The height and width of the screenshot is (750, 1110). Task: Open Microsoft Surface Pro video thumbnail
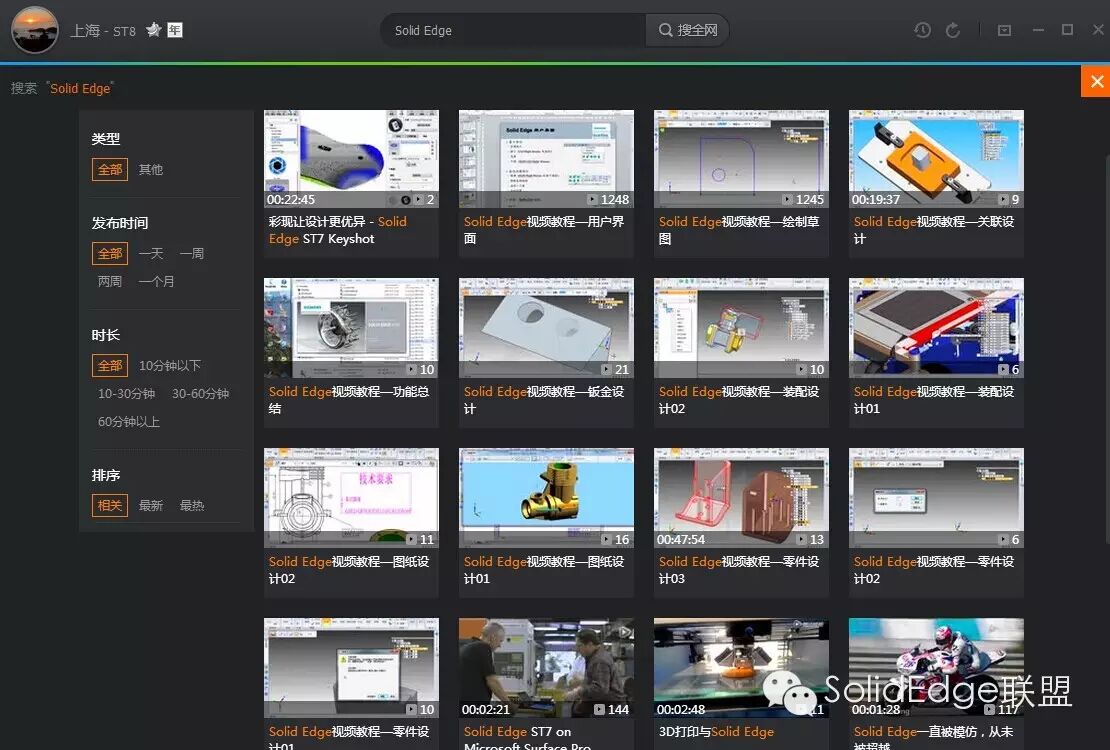(x=547, y=668)
